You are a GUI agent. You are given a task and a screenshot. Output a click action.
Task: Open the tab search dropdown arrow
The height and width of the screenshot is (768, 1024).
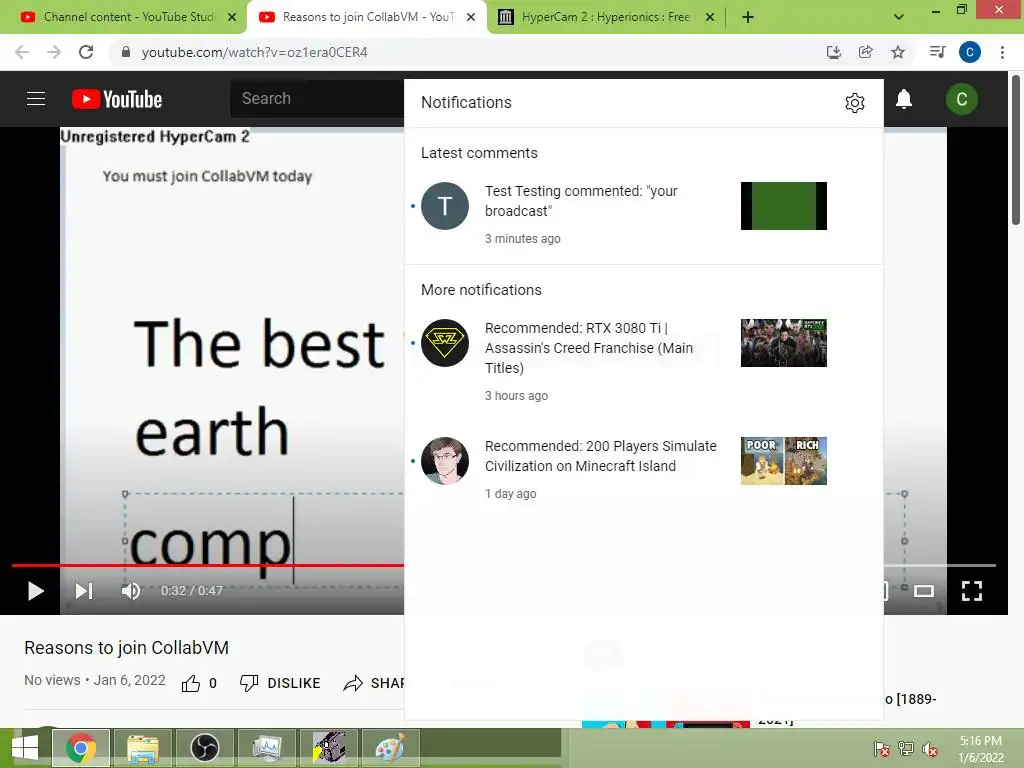899,17
